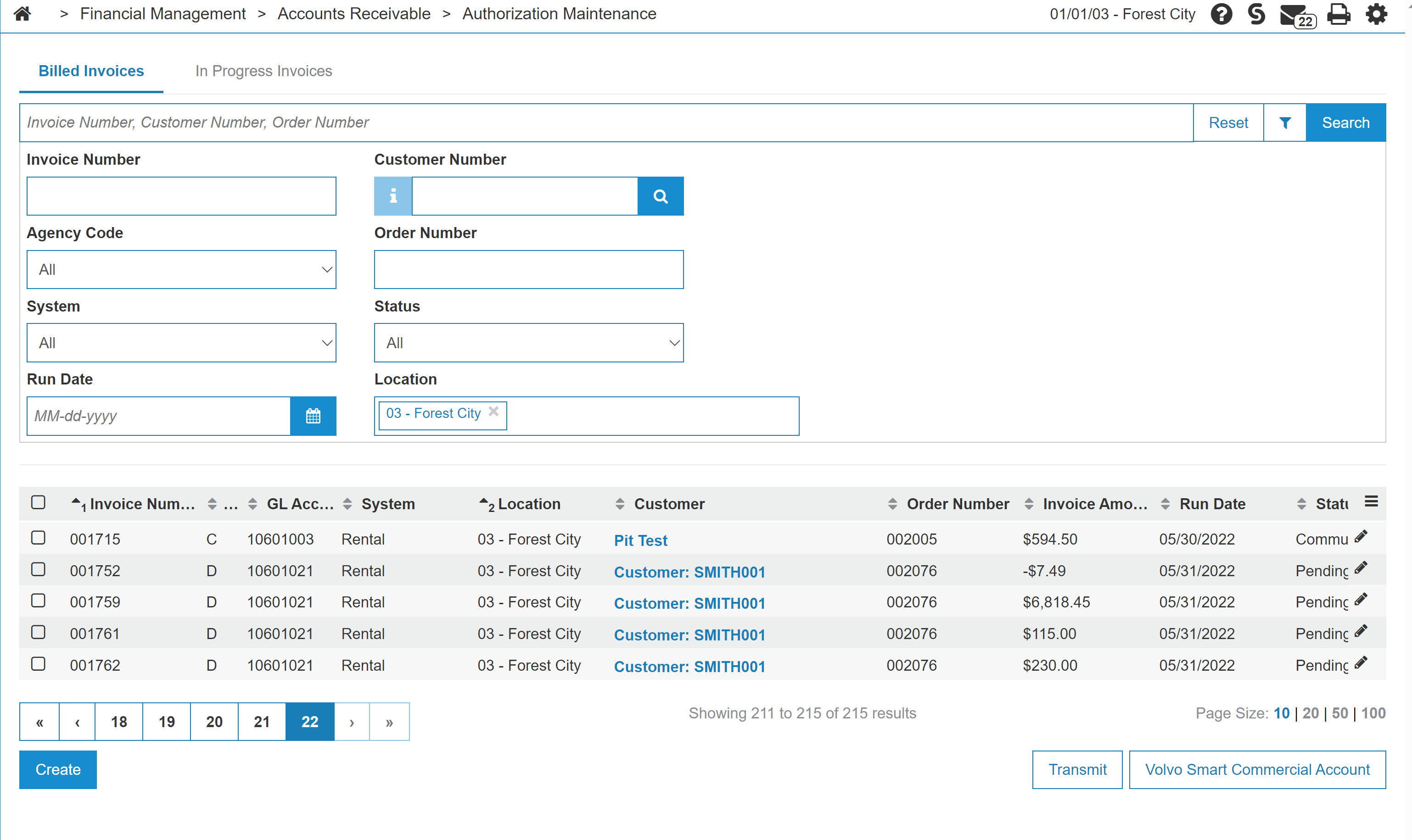The width and height of the screenshot is (1412, 840).
Task: Set page size to 20
Action: pyautogui.click(x=1311, y=713)
